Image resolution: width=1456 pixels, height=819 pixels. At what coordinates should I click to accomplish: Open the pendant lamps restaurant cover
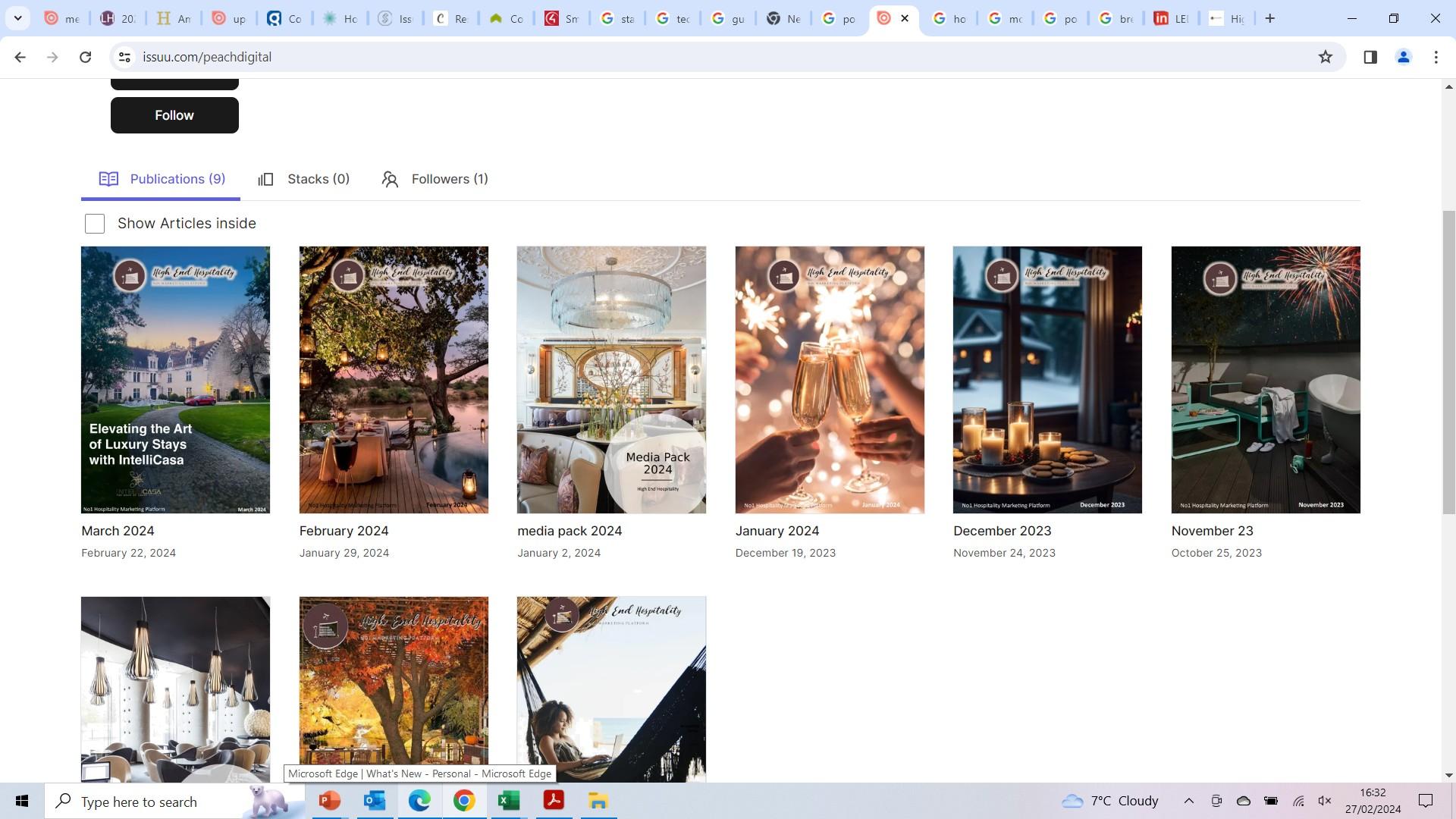coord(175,689)
